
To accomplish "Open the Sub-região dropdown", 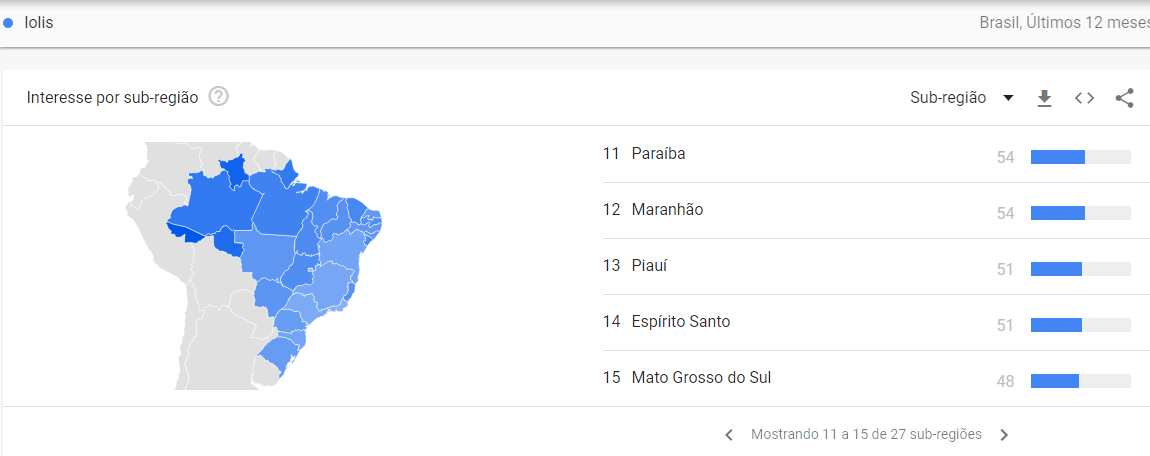I will click(x=962, y=98).
